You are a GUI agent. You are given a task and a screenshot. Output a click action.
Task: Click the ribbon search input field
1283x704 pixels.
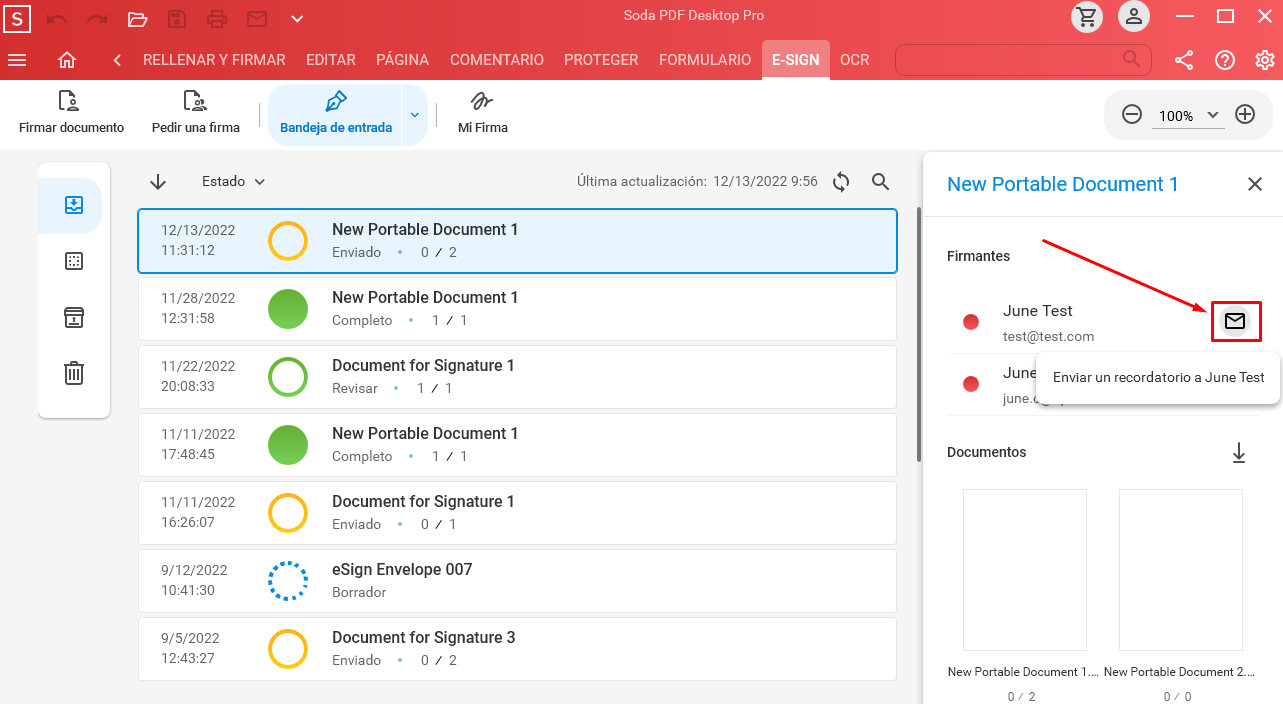click(1022, 60)
